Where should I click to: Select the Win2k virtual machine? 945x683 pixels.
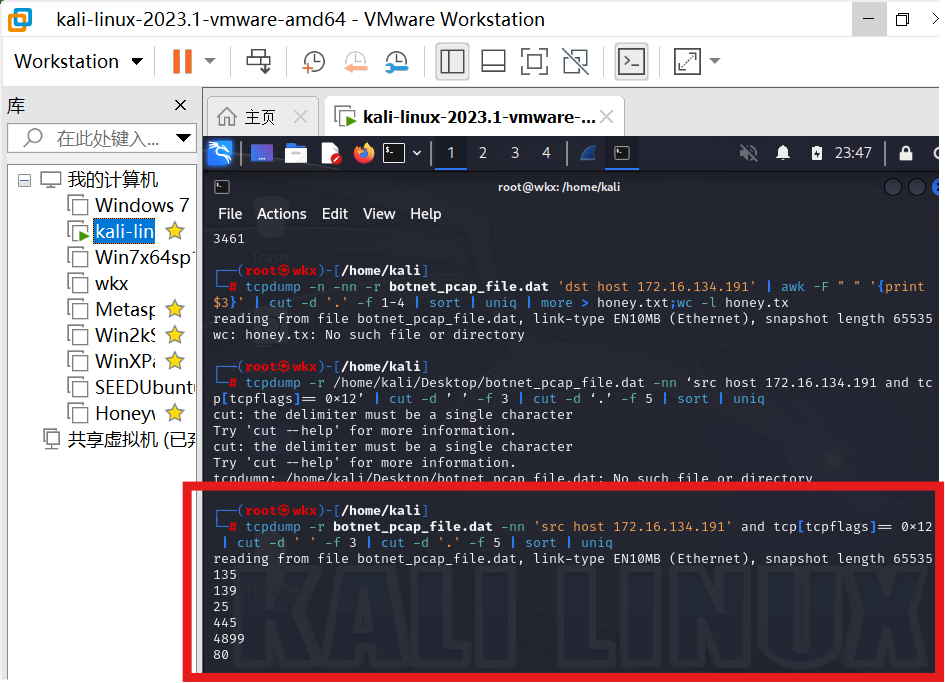point(125,336)
